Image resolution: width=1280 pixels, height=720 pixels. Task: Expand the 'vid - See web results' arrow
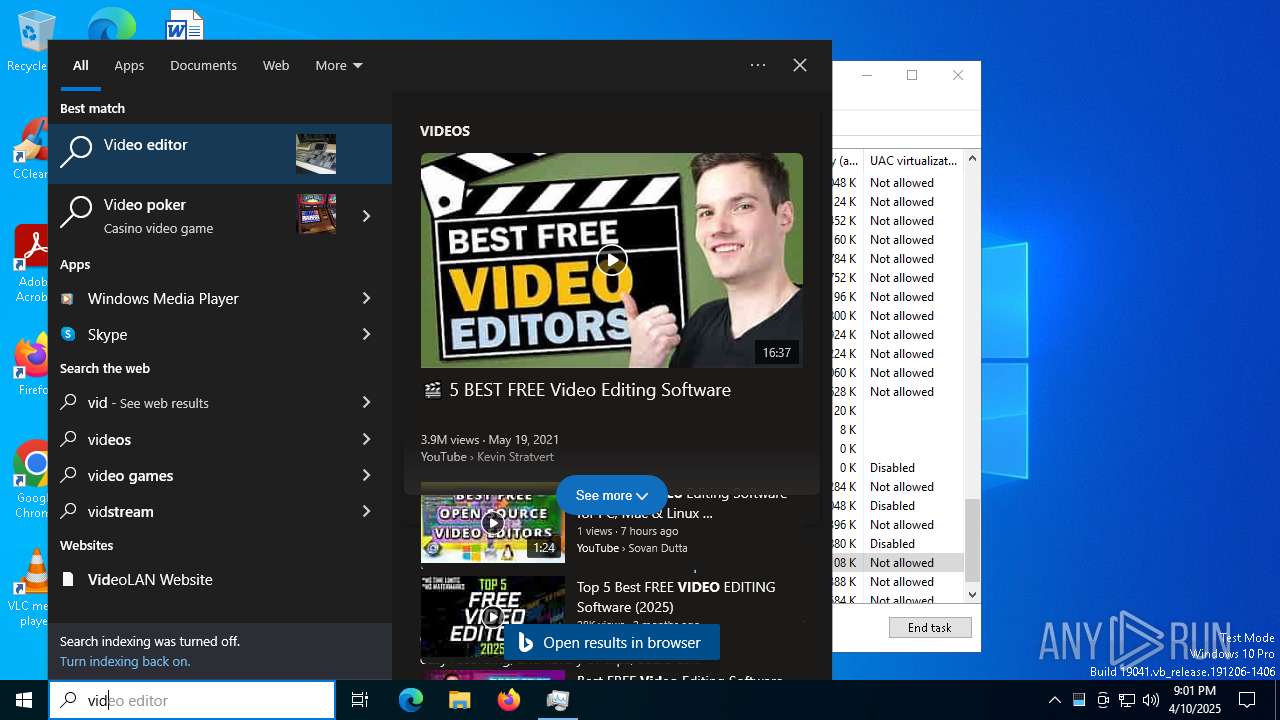tap(366, 402)
